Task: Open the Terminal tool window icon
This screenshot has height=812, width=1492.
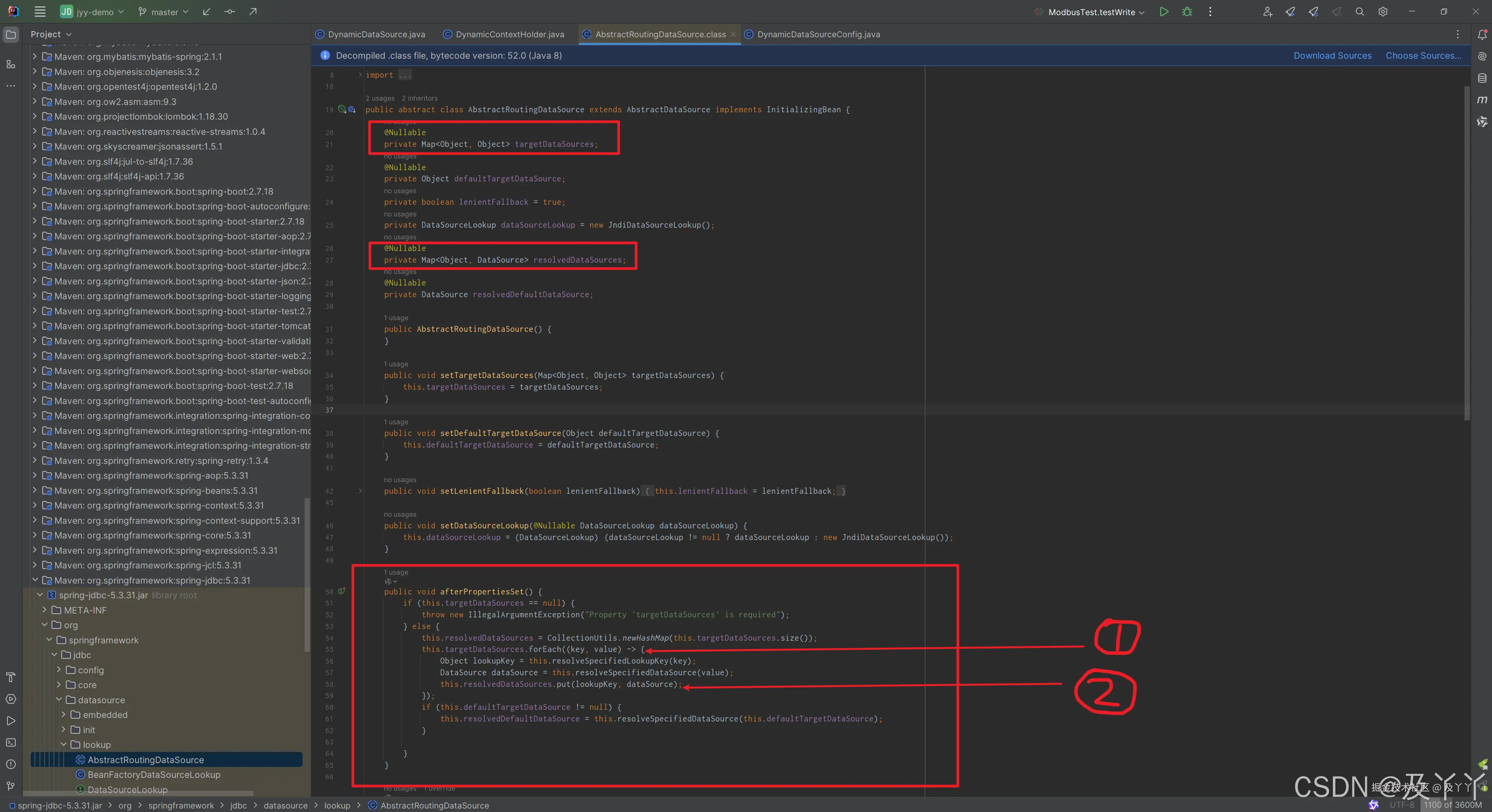Action: (10, 742)
